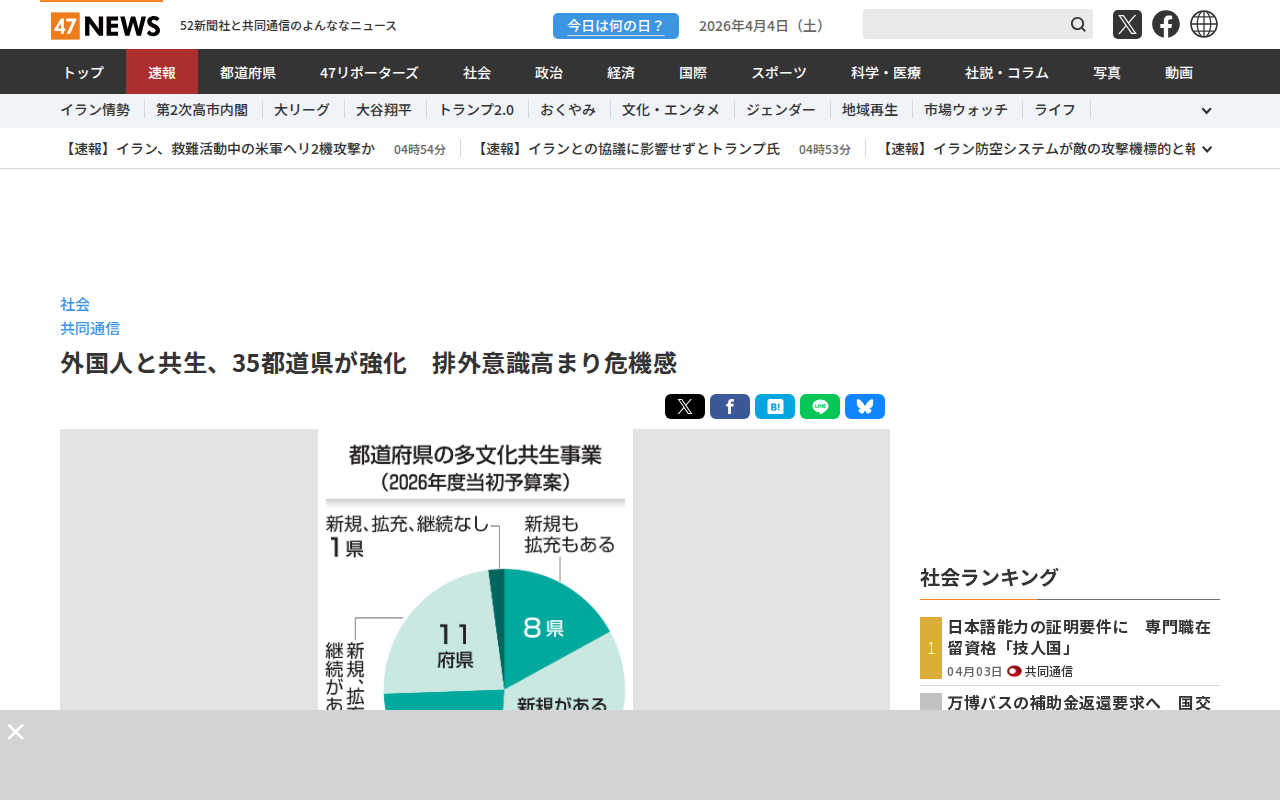Viewport: 1280px width, 800px height.
Task: Click the 47NEWS logo
Action: pyautogui.click(x=105, y=25)
